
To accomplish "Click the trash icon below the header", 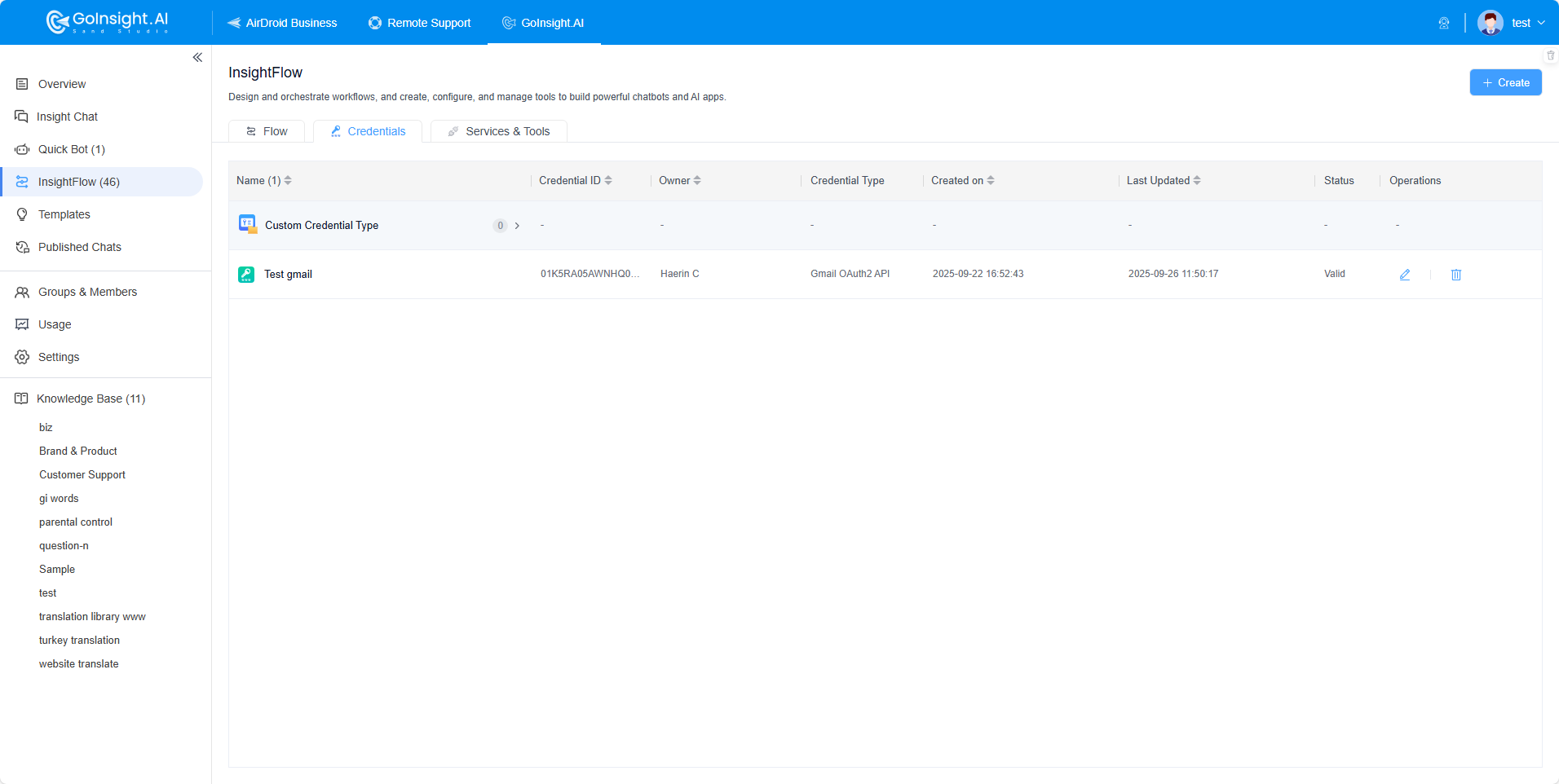I will click(1550, 55).
